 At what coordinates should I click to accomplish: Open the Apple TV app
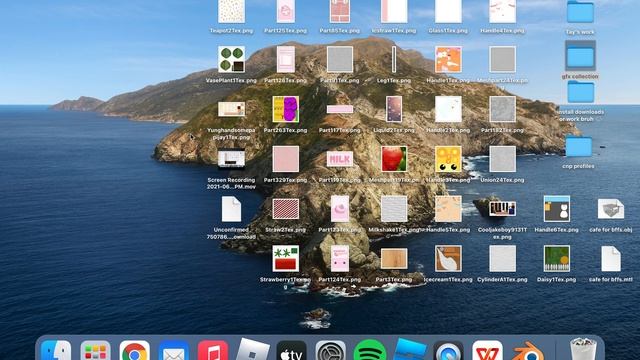[x=291, y=350]
